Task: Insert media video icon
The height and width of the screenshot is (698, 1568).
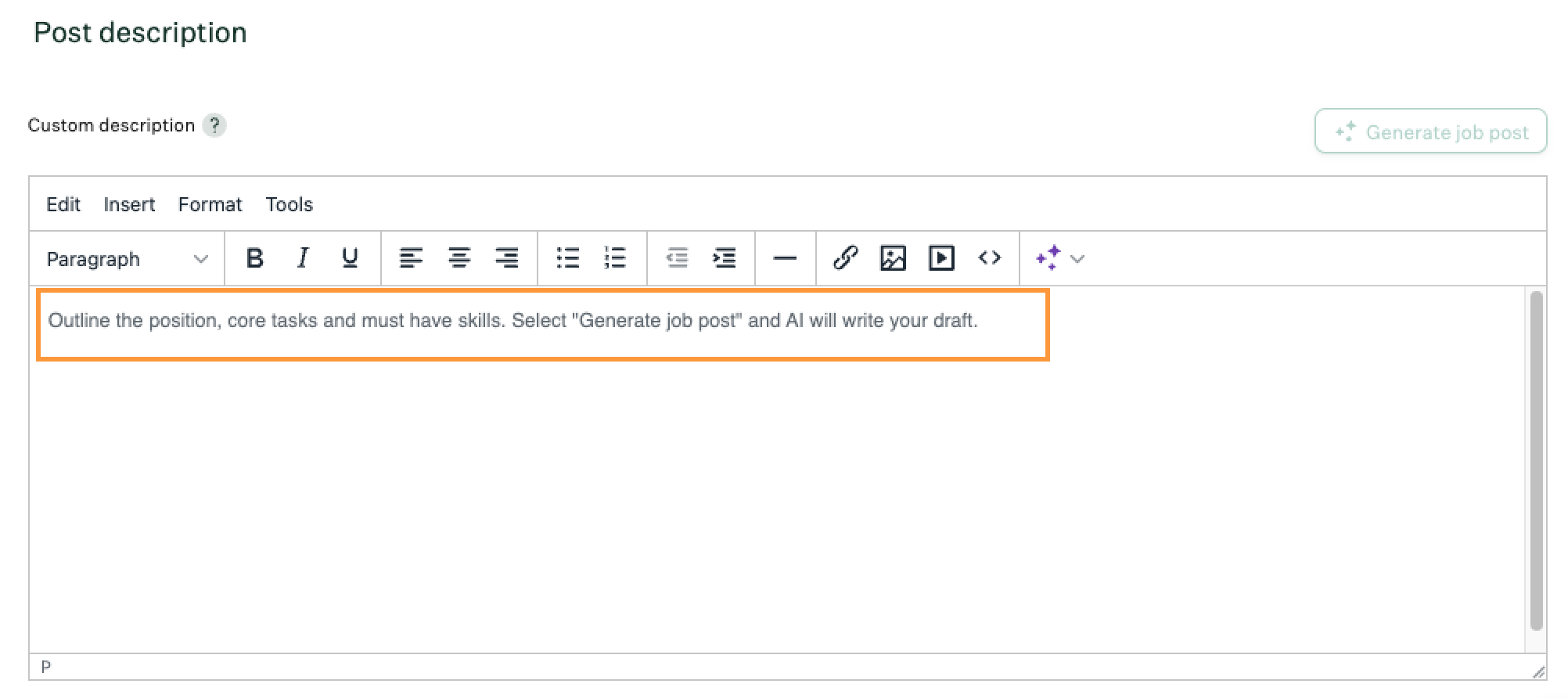Action: 941,258
